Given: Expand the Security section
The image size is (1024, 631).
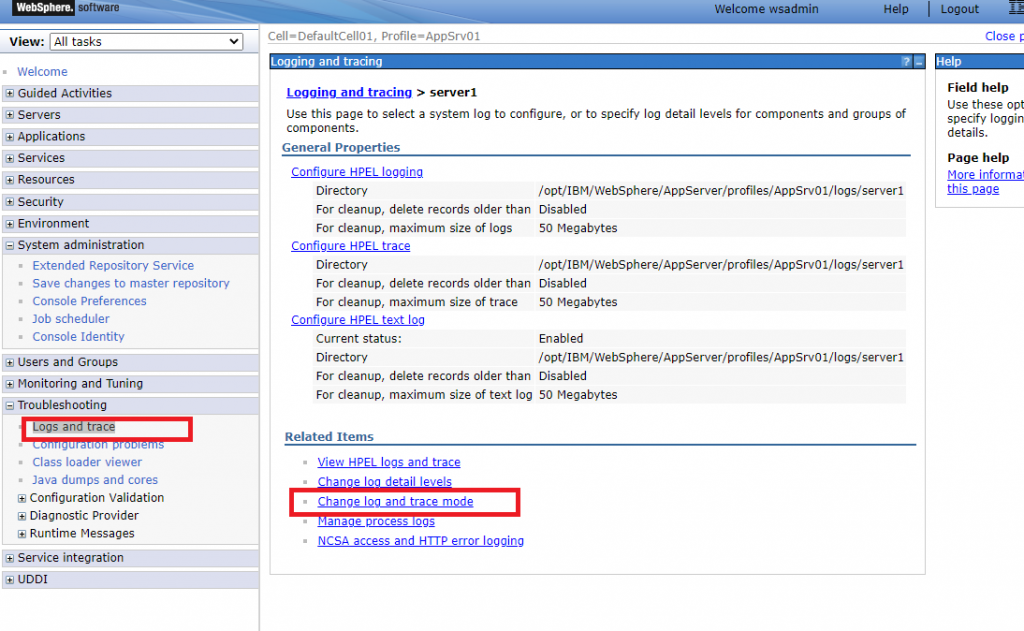Looking at the screenshot, I should coord(10,202).
